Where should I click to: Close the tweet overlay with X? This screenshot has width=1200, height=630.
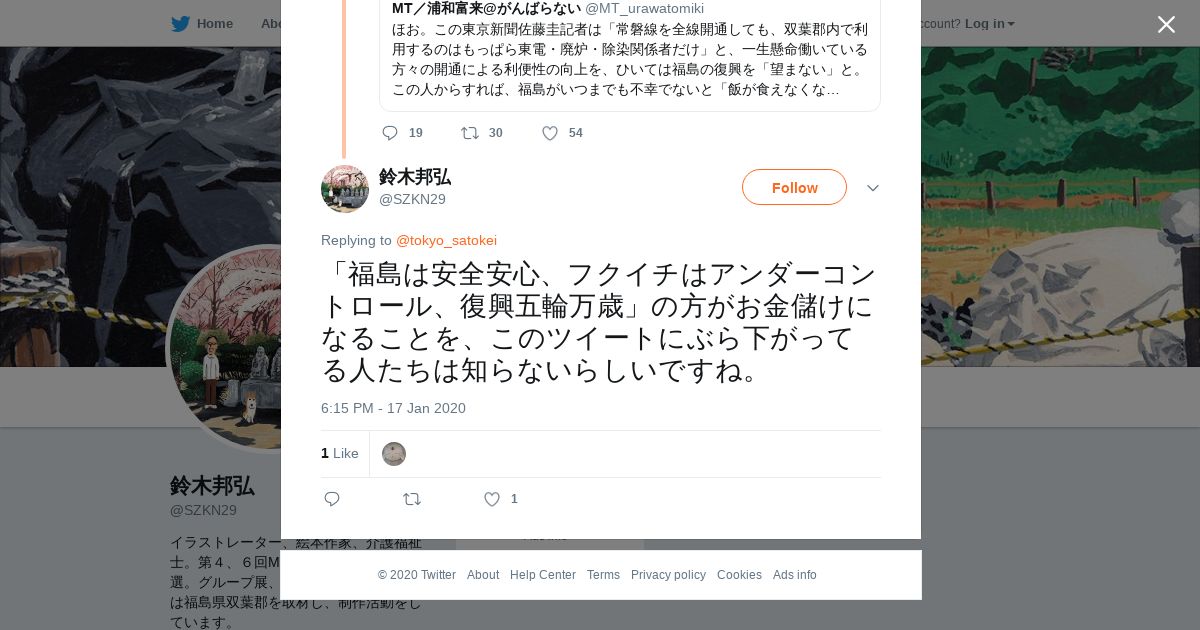[x=1166, y=24]
